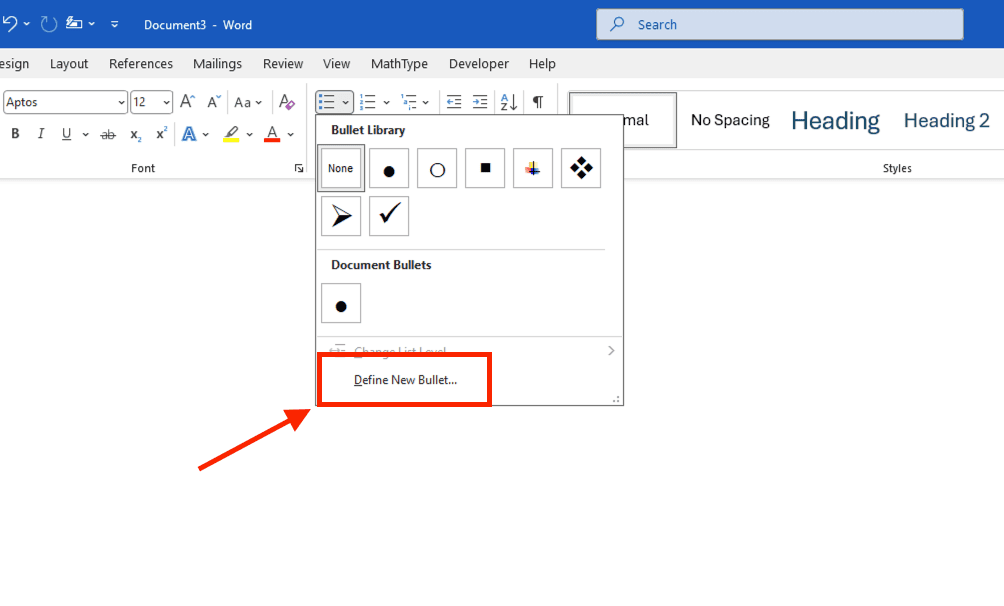Screen dimensions: 1004x606
Task: Open the View tab
Action: point(336,63)
